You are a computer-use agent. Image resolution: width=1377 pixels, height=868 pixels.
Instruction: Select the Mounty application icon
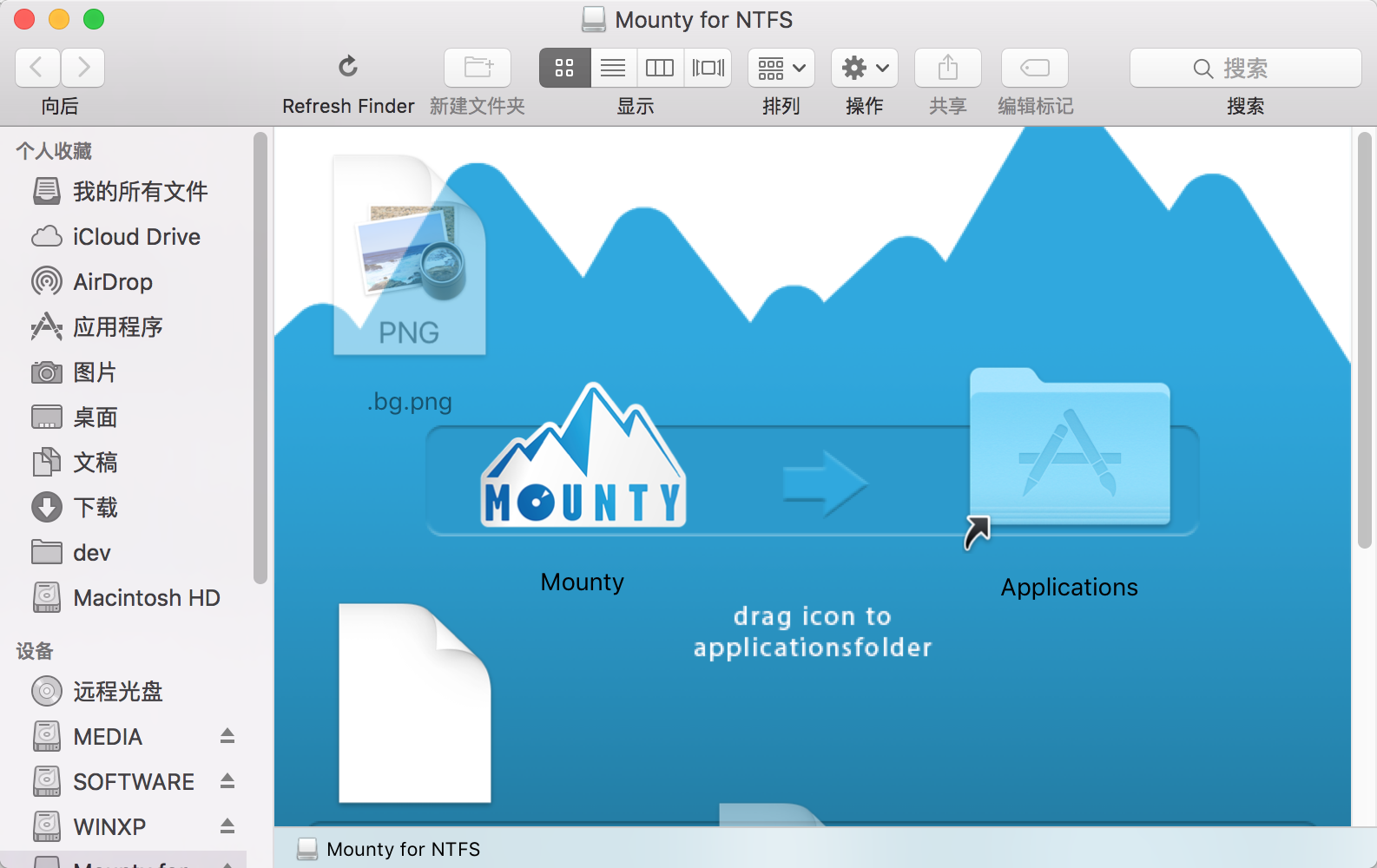(x=583, y=457)
